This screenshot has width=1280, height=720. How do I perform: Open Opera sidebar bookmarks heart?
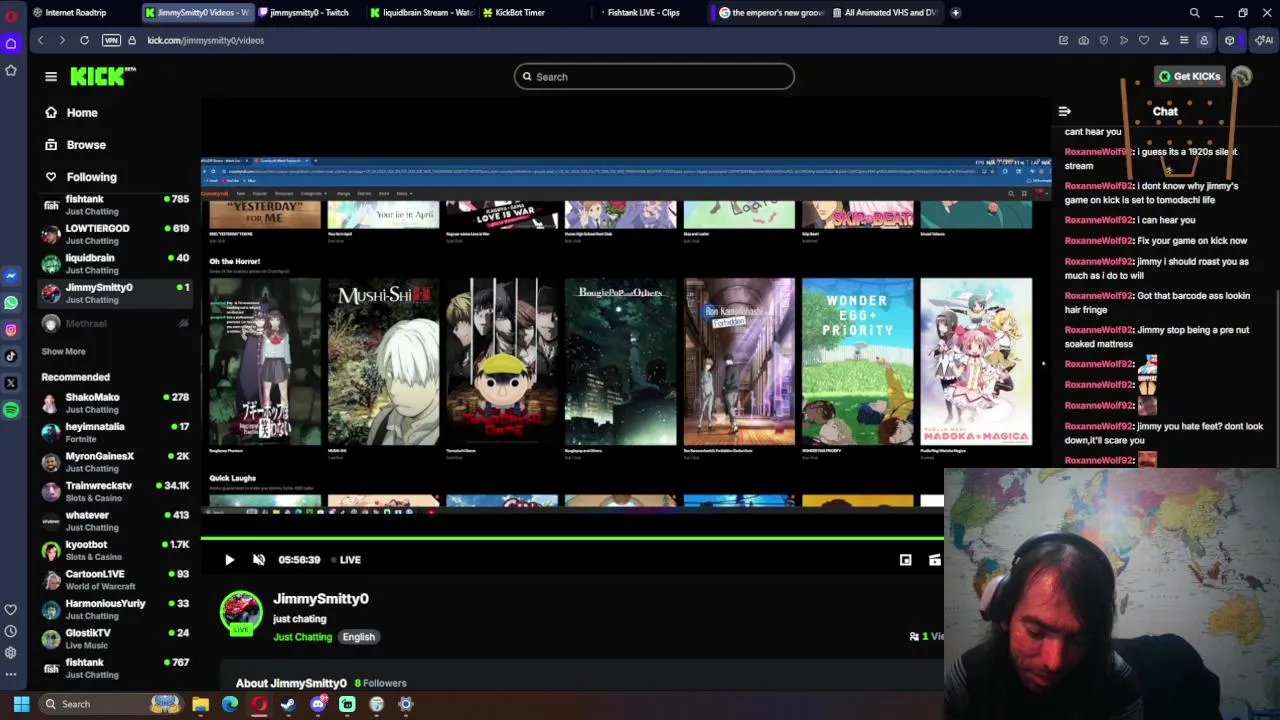[11, 609]
